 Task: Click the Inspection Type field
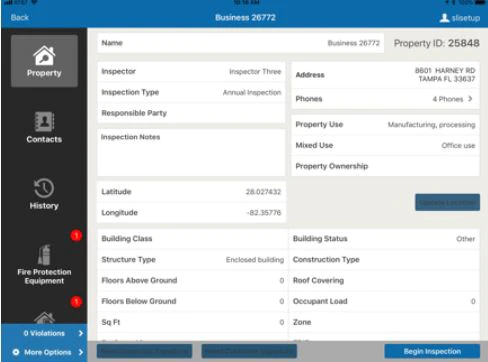(191, 92)
